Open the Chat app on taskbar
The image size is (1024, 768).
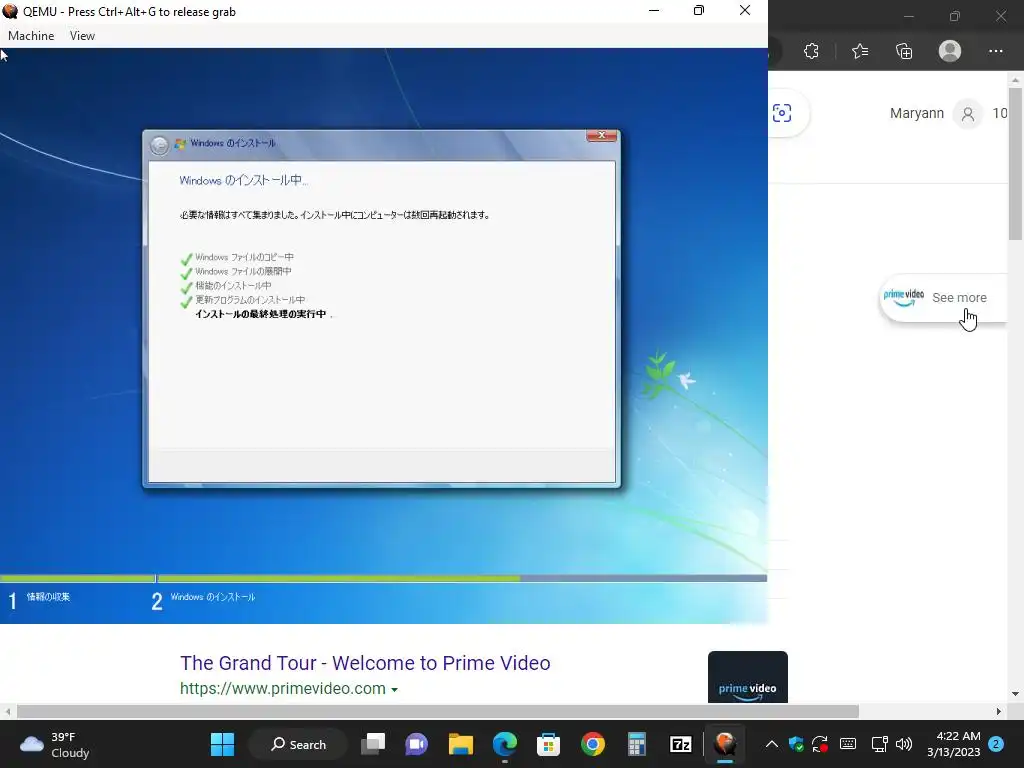coord(416,744)
